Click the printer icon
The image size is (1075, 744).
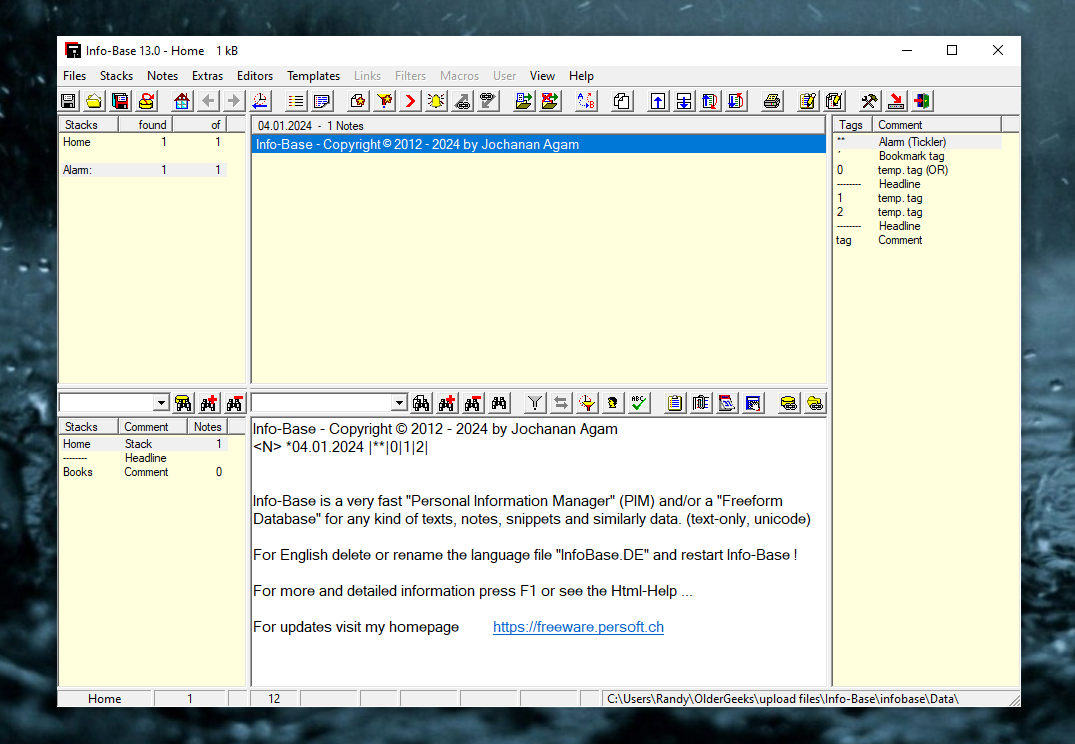pyautogui.click(x=772, y=101)
